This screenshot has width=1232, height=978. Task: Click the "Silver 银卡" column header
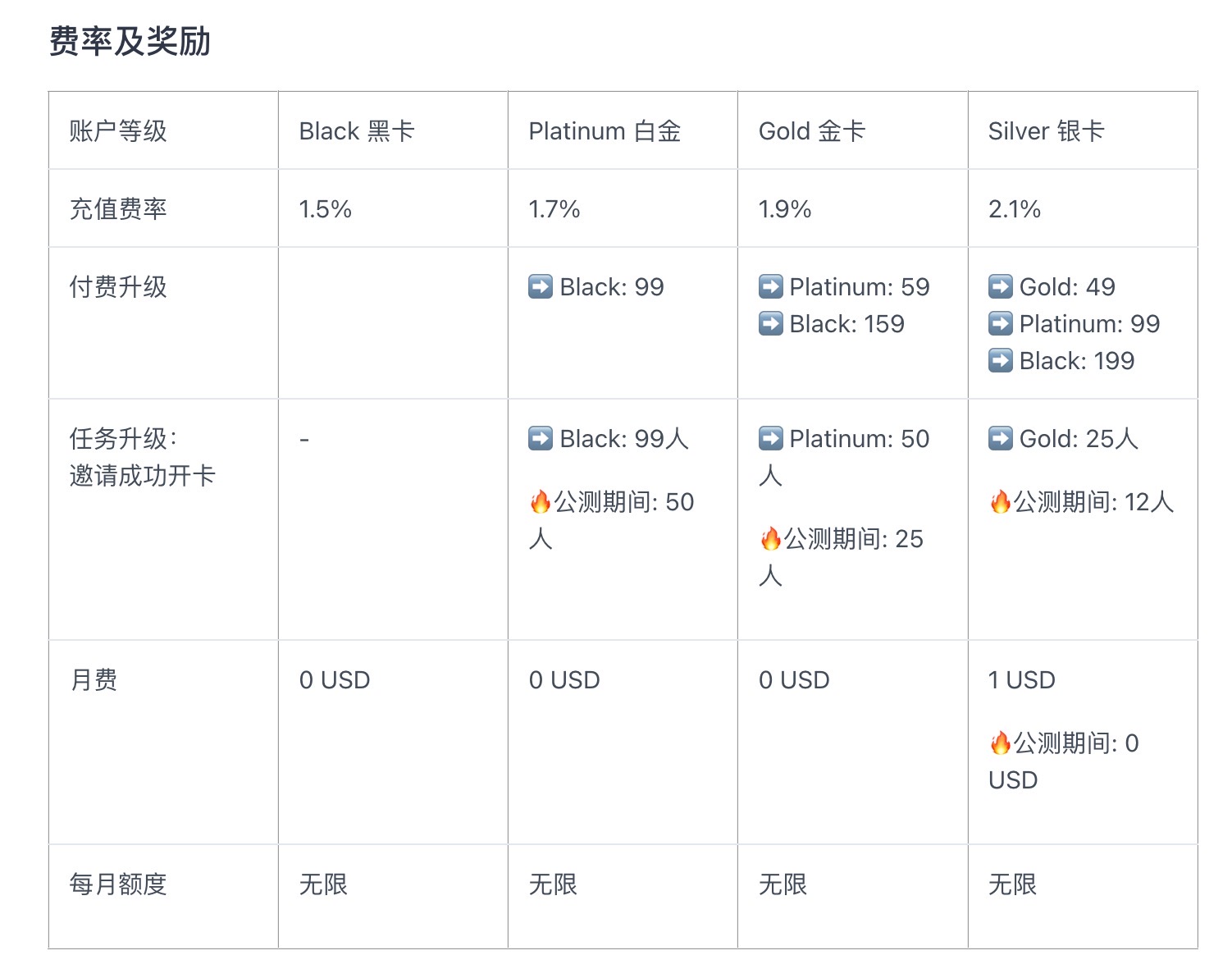(1046, 131)
